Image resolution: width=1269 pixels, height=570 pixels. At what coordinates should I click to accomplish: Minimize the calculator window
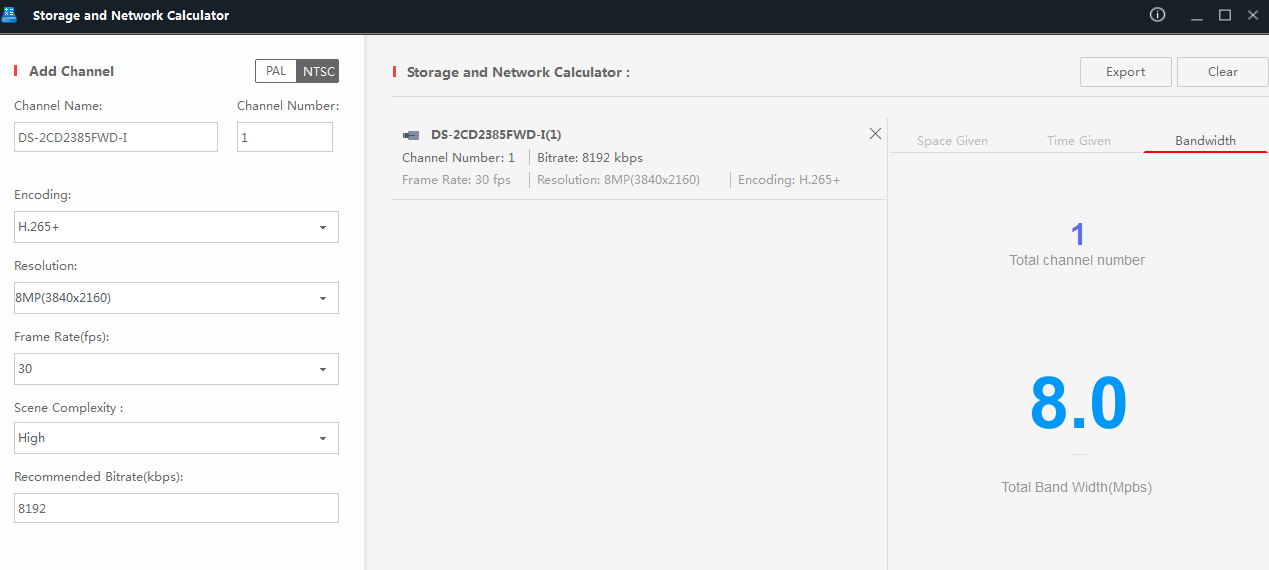pos(1196,16)
